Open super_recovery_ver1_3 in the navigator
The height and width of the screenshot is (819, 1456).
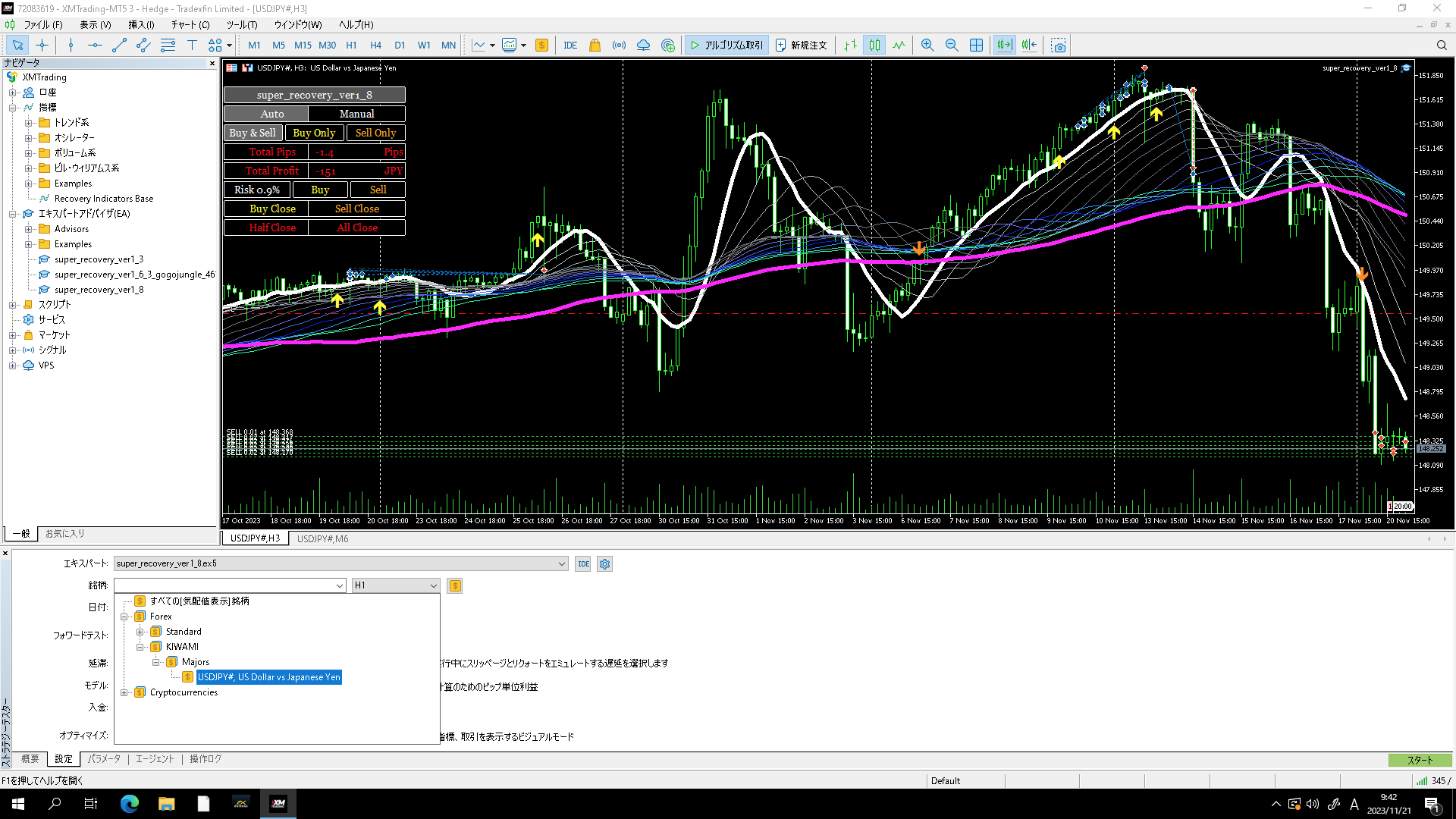(x=99, y=259)
